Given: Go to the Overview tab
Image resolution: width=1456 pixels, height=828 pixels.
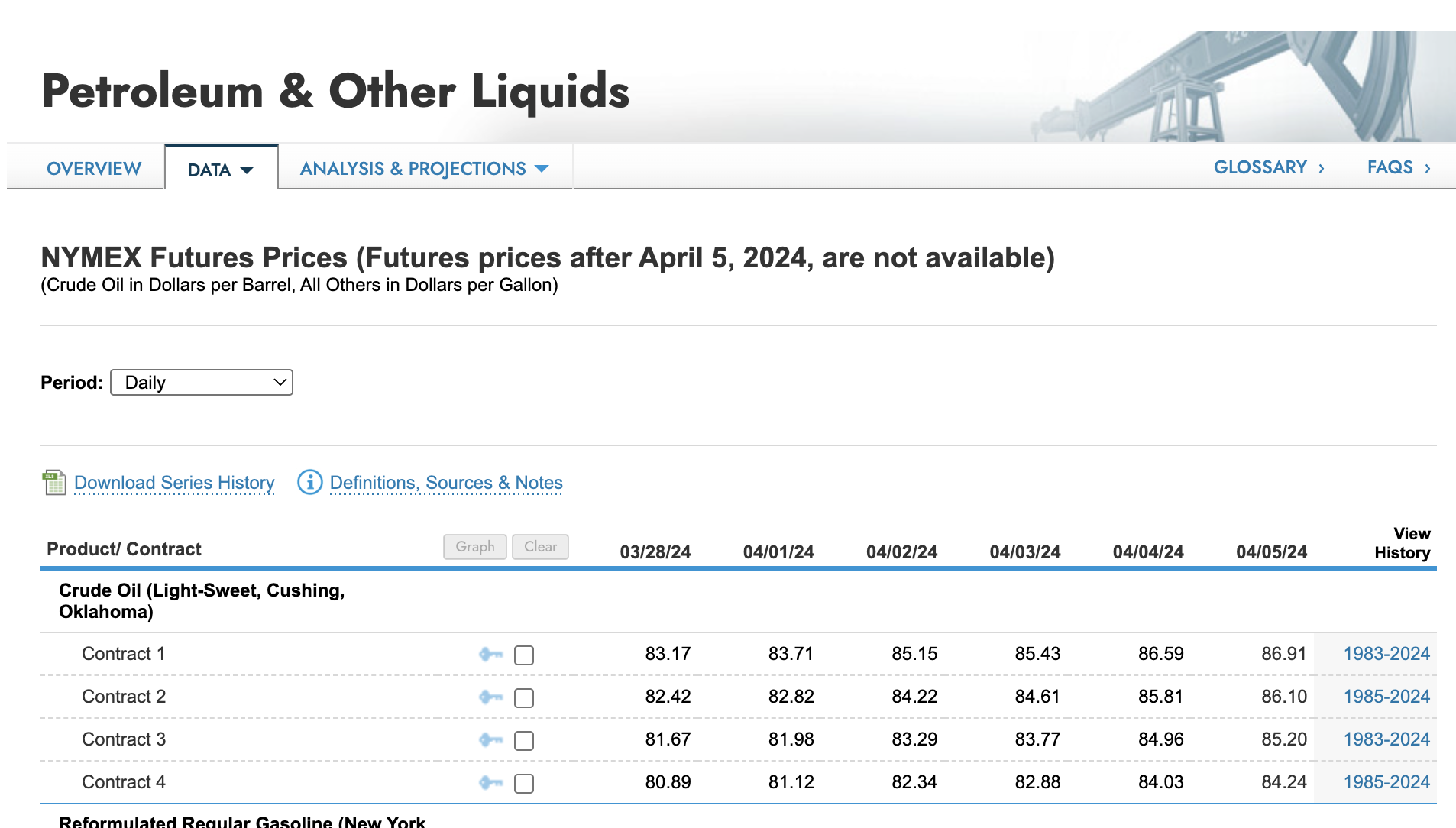Looking at the screenshot, I should coord(94,169).
